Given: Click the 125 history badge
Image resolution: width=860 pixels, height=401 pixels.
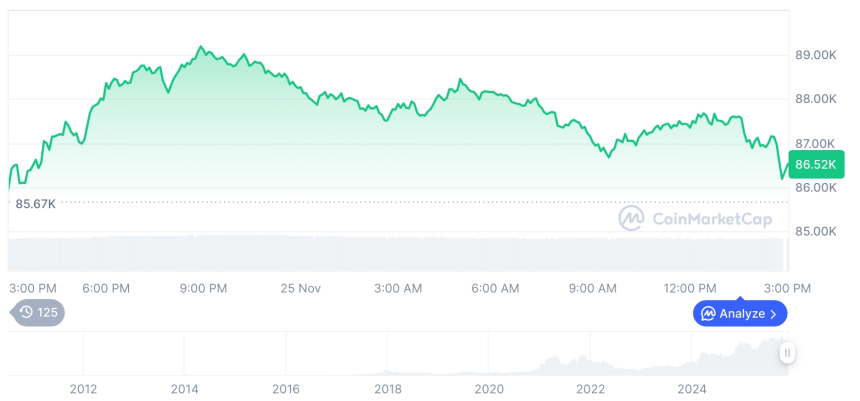Looking at the screenshot, I should (x=38, y=313).
